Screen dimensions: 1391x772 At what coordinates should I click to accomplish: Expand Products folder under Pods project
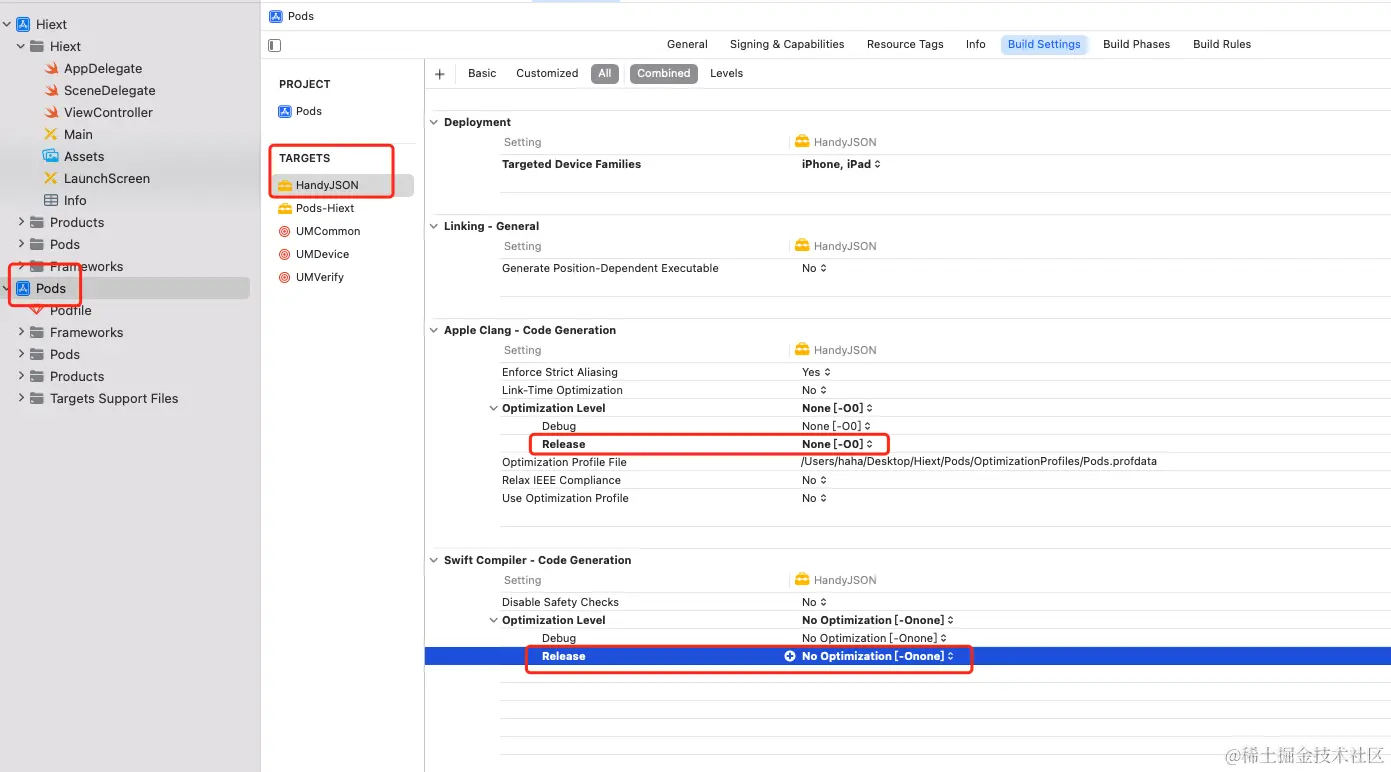22,376
